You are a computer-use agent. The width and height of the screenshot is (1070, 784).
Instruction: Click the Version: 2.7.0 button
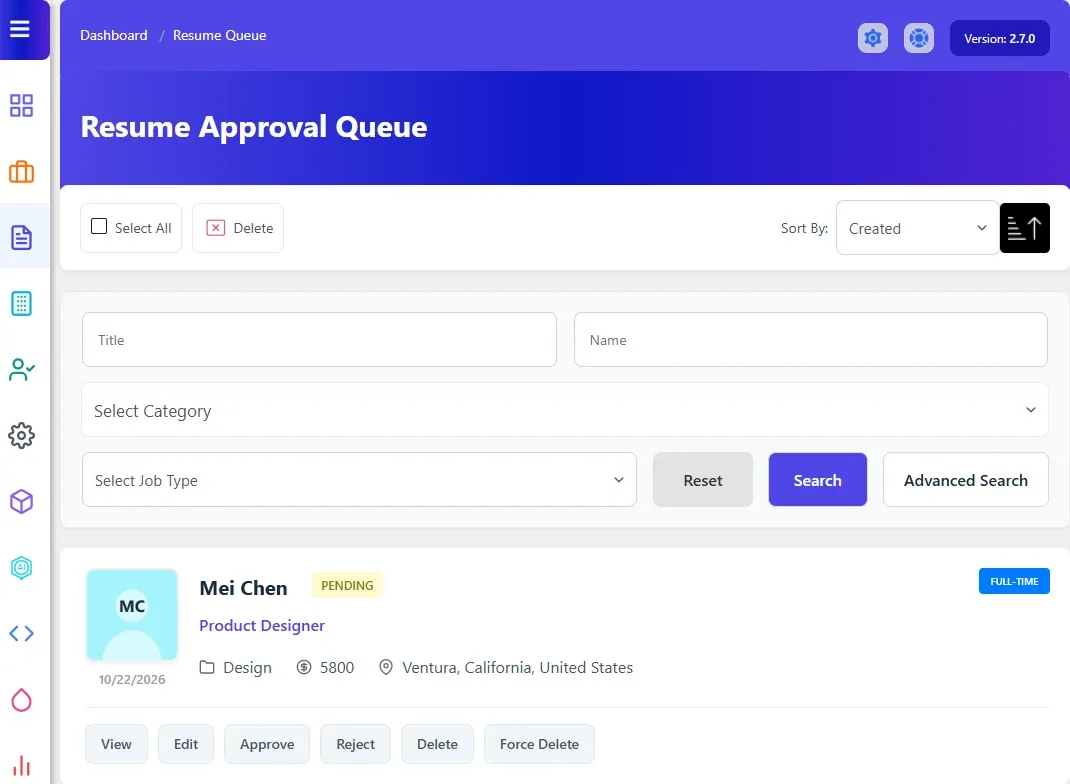coord(1000,38)
